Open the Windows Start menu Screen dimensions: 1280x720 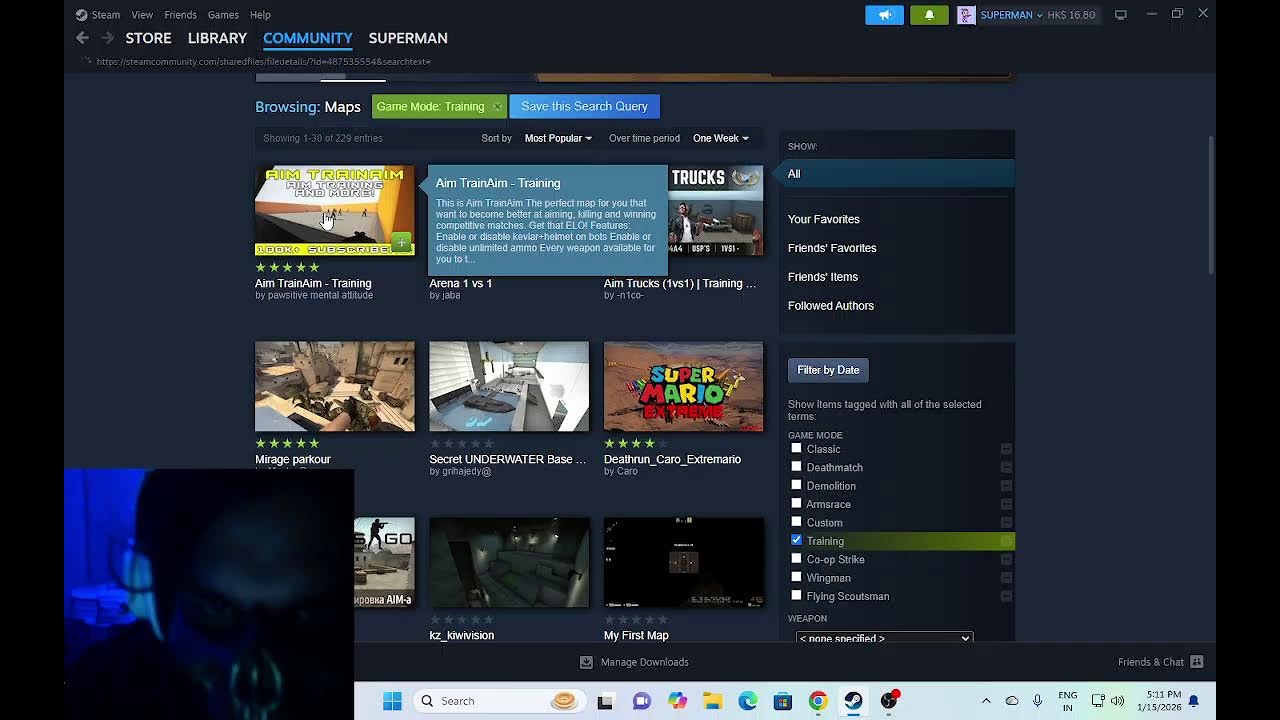click(392, 701)
